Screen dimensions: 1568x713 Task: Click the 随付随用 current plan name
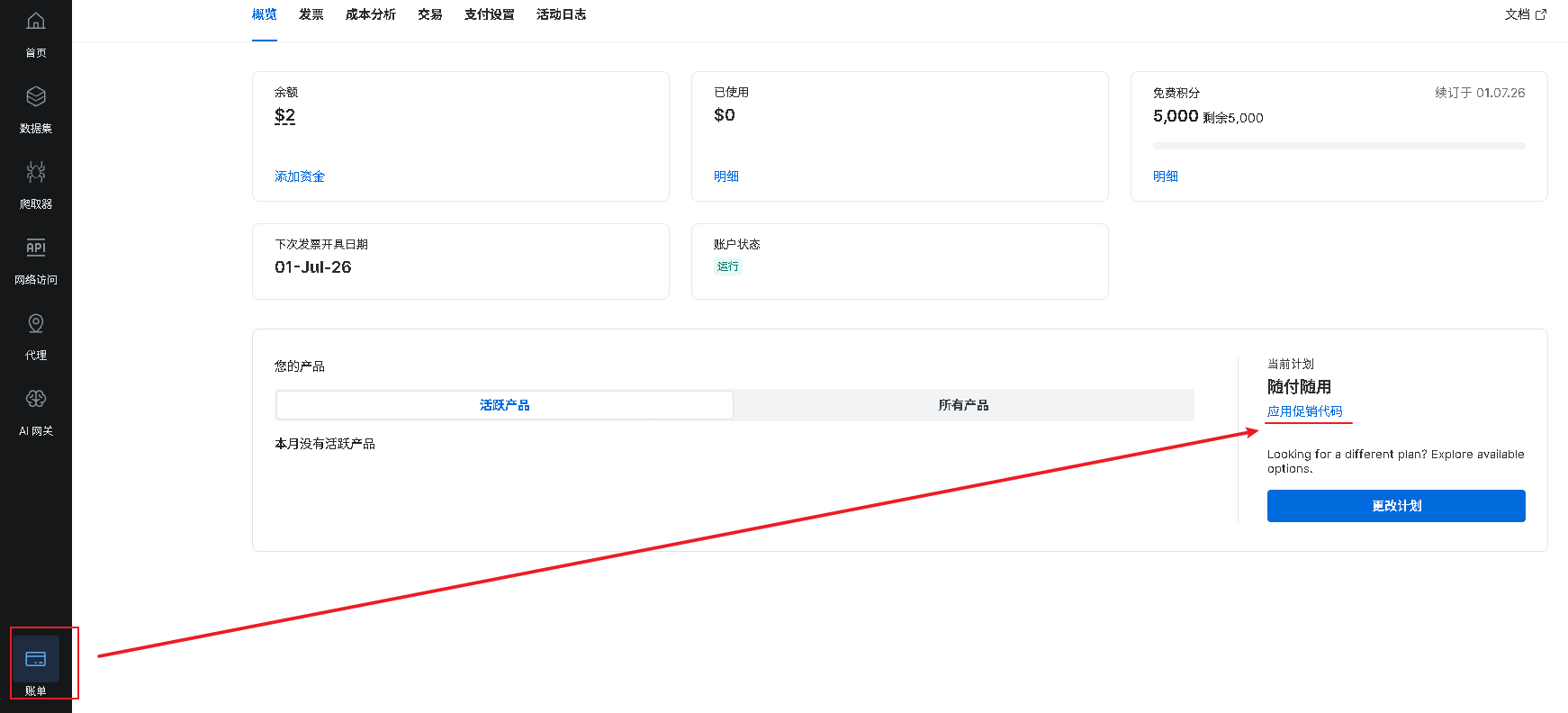(x=1299, y=387)
